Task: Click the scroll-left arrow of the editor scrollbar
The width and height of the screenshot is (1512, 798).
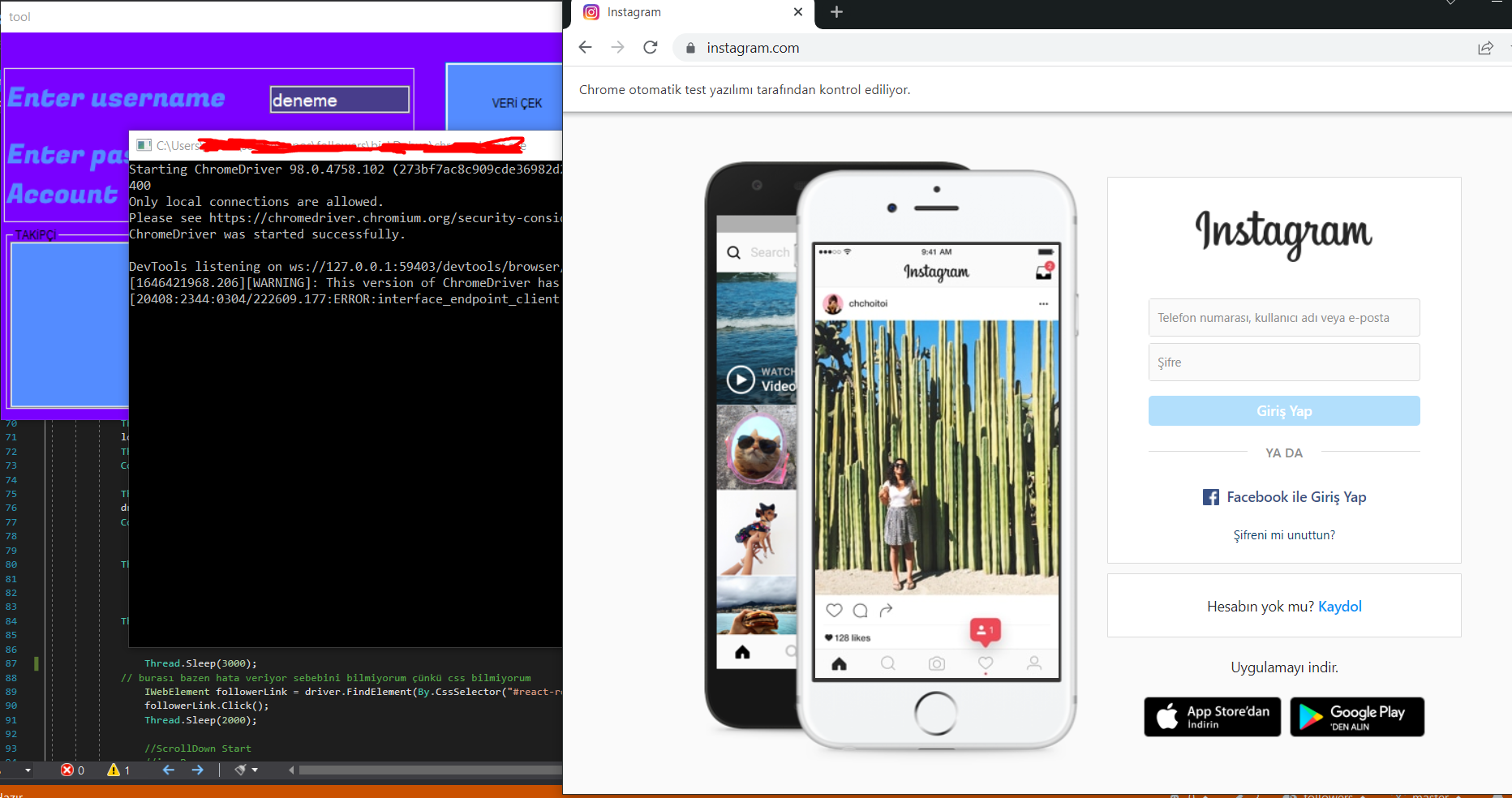Action: pyautogui.click(x=291, y=770)
